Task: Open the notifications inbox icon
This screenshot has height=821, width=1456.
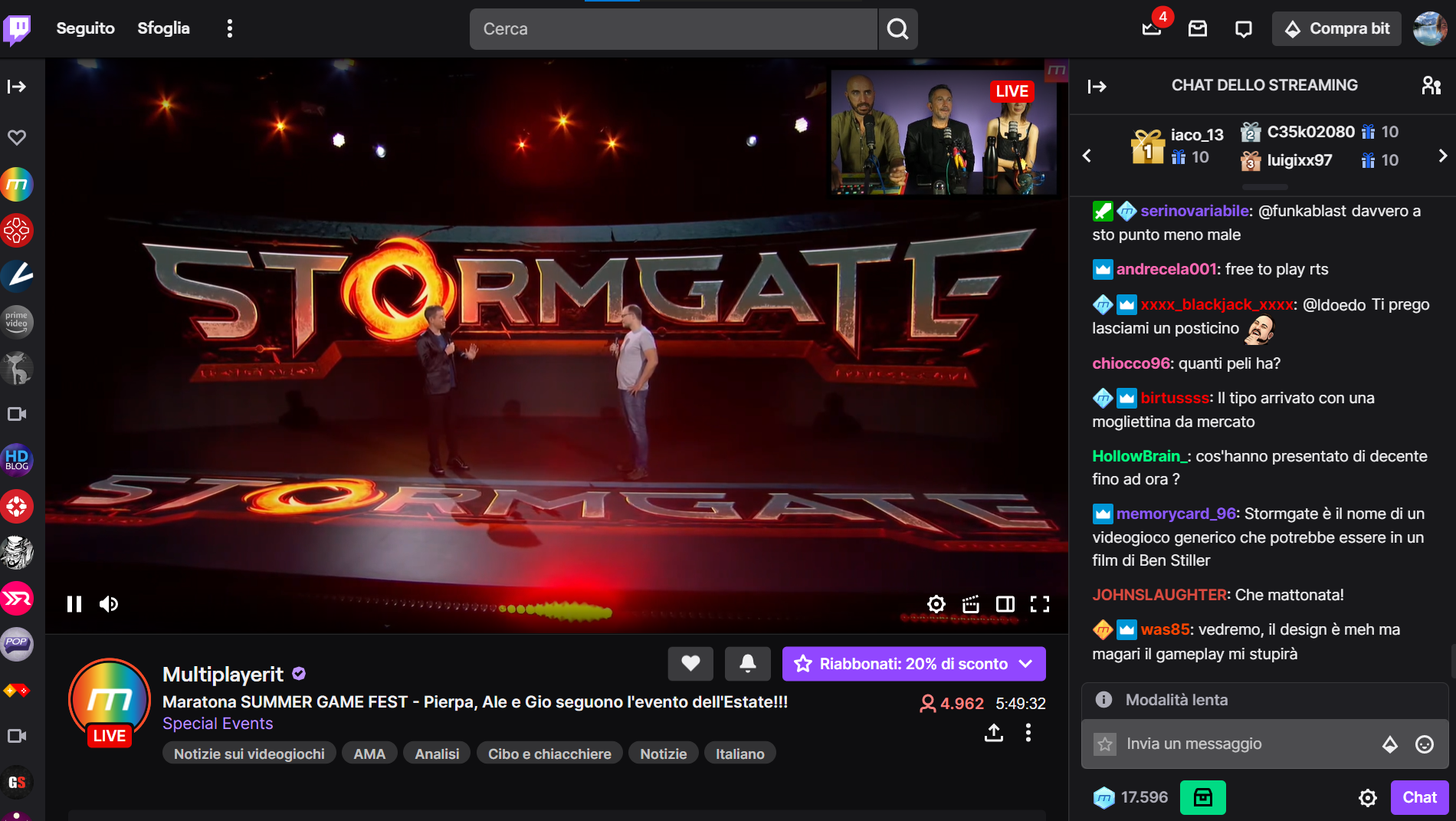Action: point(1198,28)
